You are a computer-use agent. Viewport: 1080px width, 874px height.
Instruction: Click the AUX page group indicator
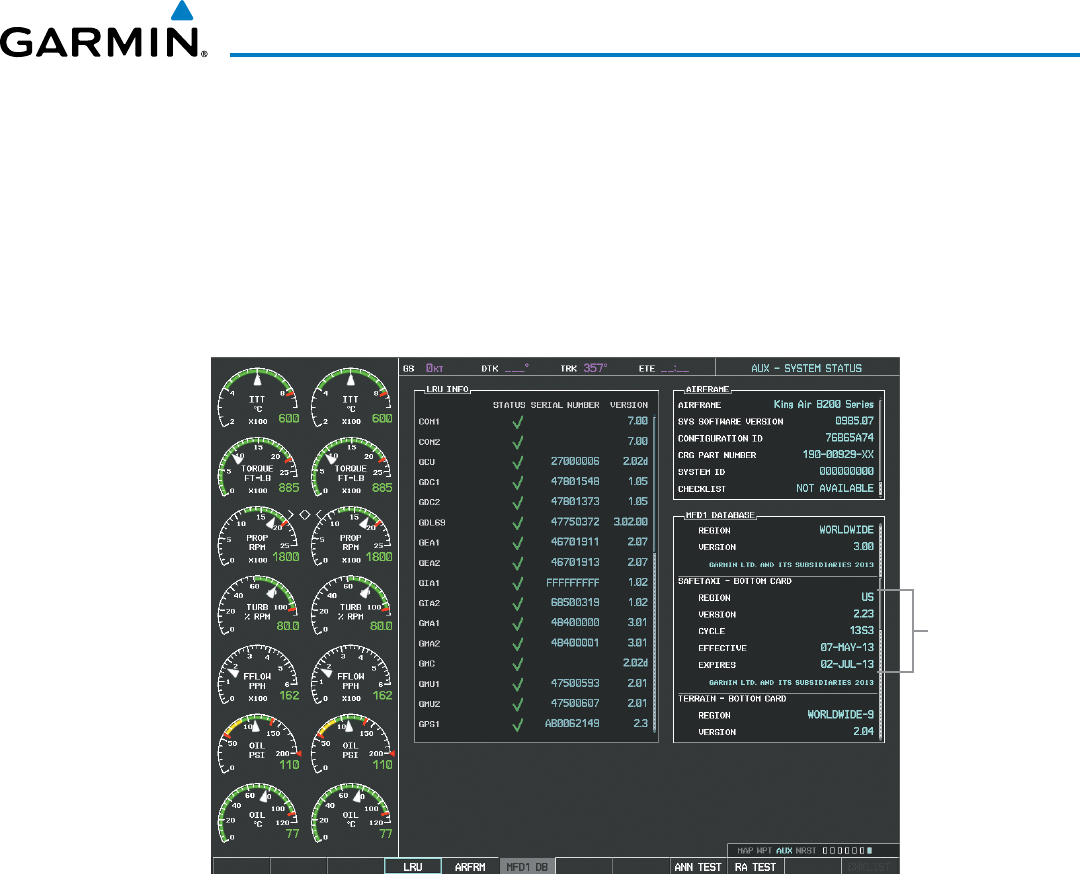click(784, 851)
